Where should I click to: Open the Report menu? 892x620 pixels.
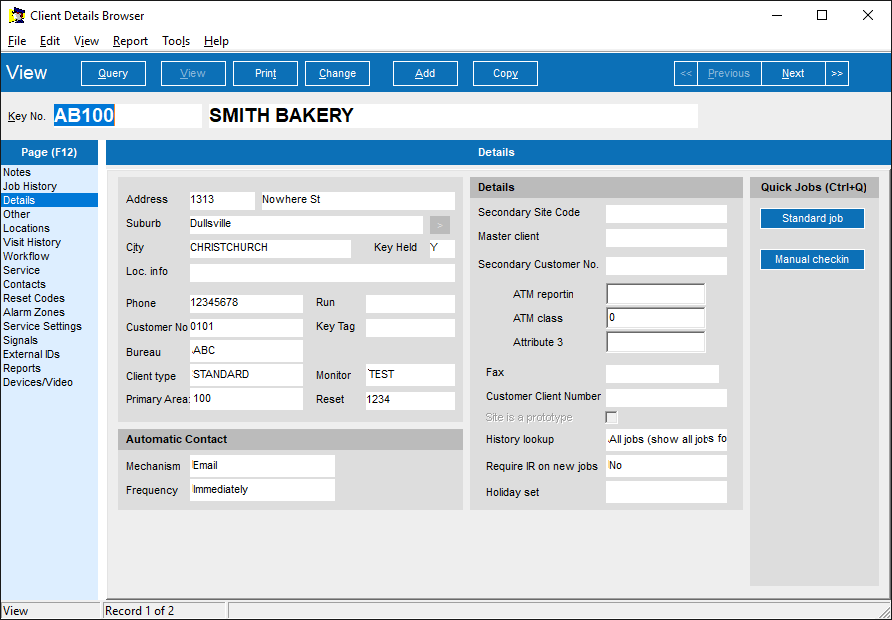tap(130, 41)
